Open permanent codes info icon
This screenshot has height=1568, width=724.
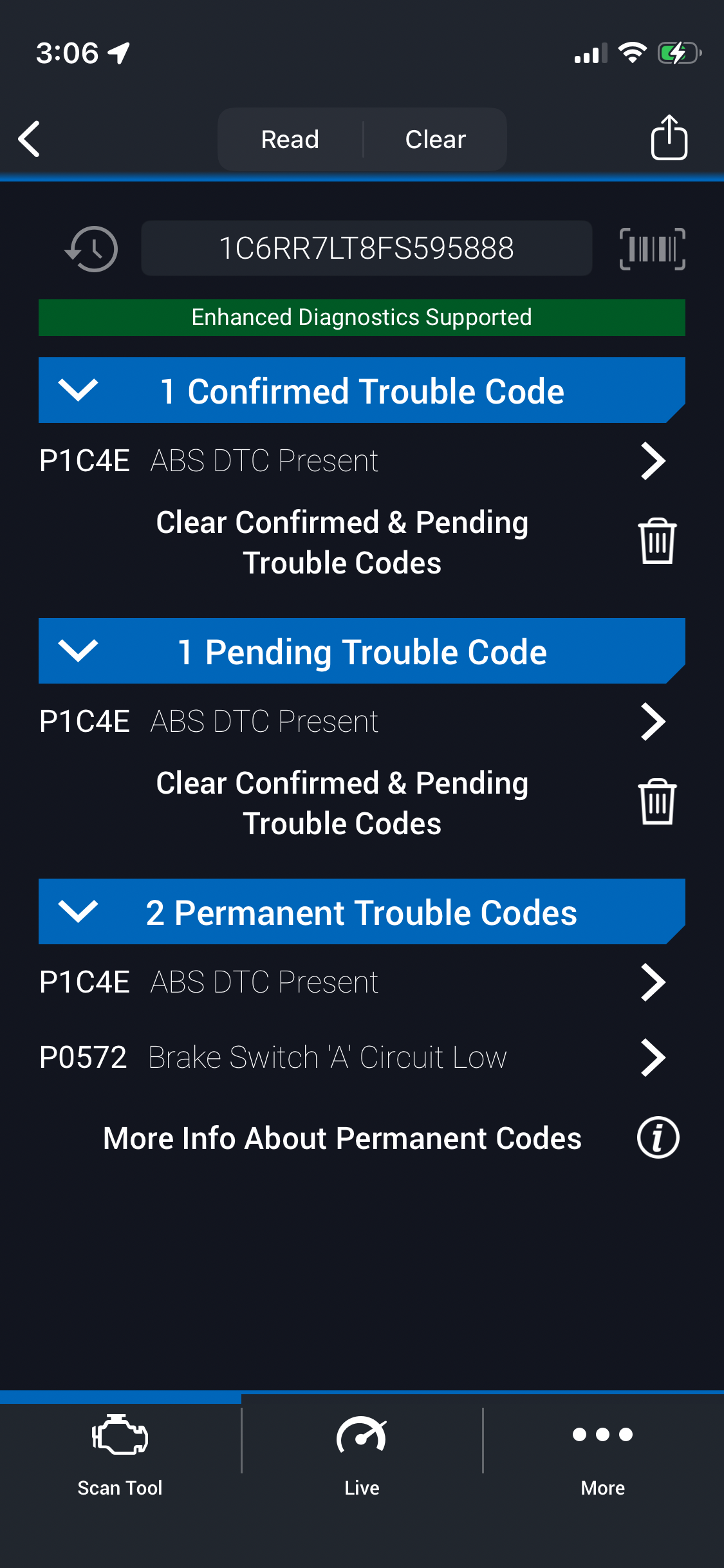[658, 1138]
